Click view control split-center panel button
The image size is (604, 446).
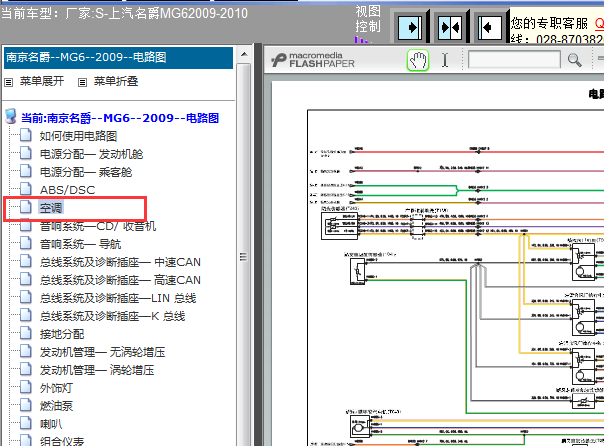click(x=450, y=27)
